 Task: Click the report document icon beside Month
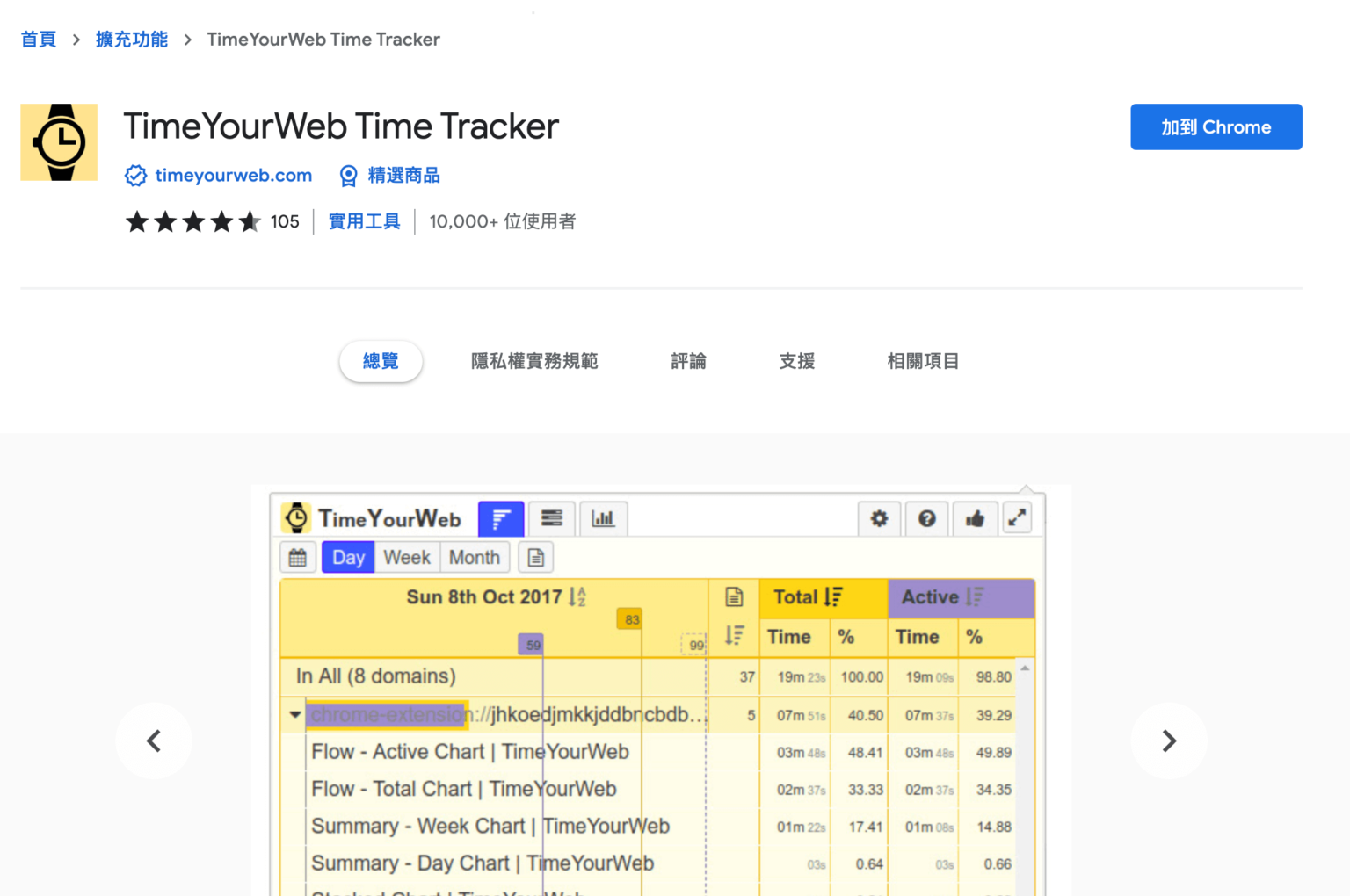pos(535,556)
